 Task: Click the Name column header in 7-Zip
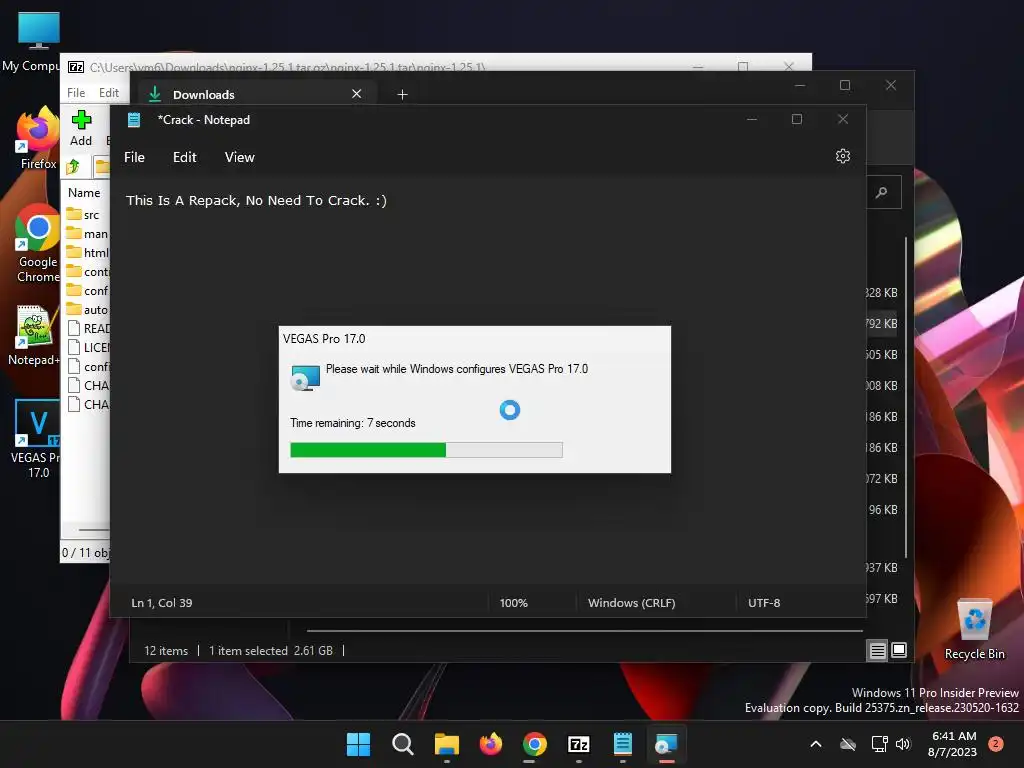click(84, 193)
